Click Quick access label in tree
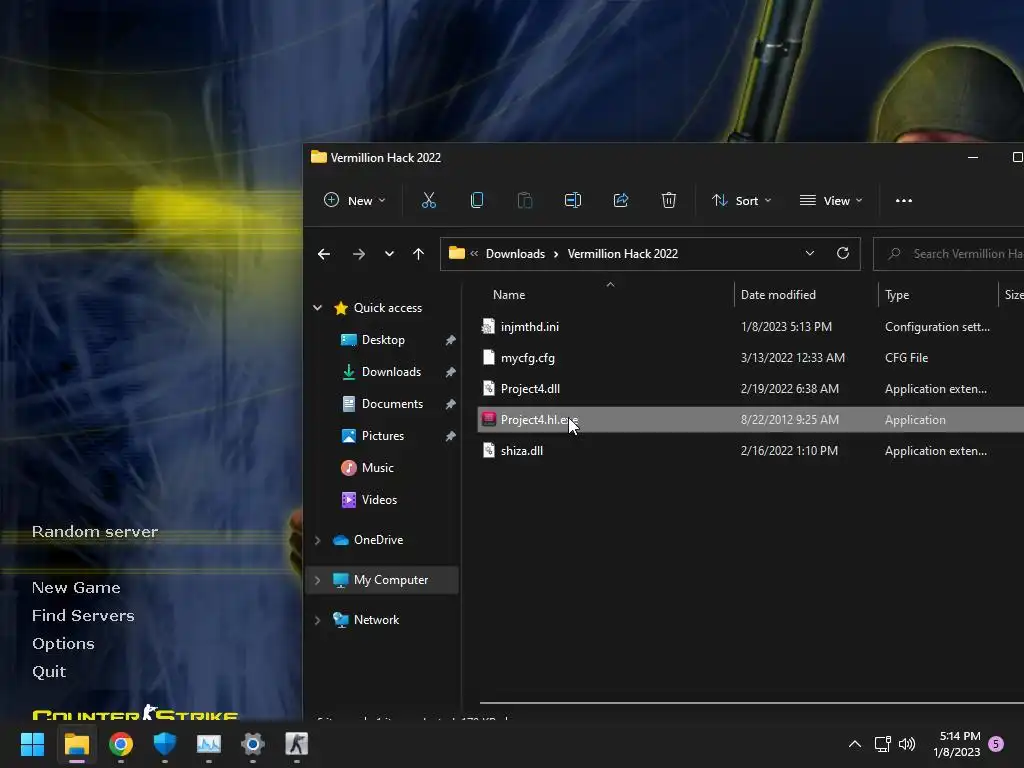The height and width of the screenshot is (768, 1024). [x=388, y=308]
